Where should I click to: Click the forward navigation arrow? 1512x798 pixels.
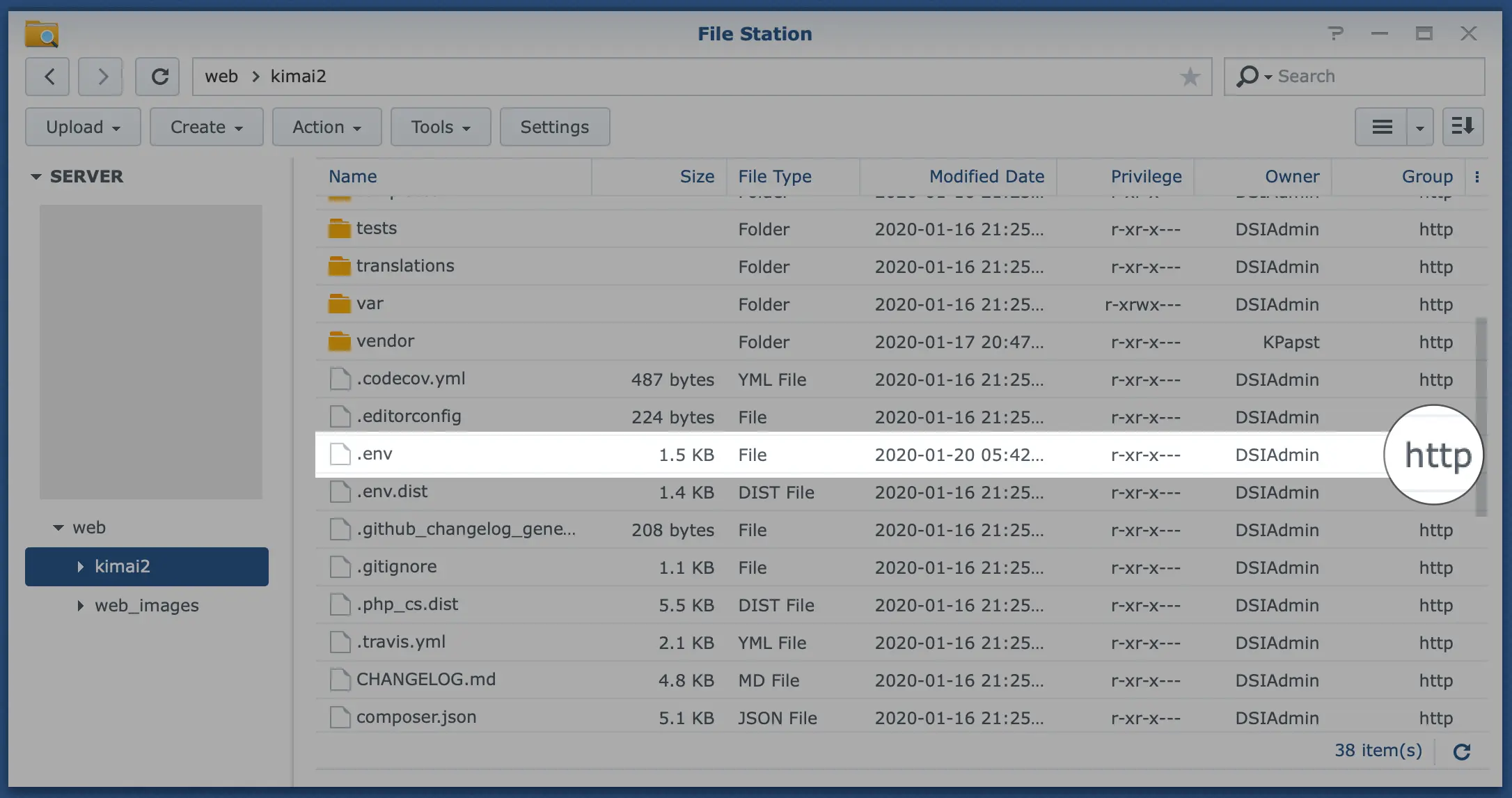[101, 77]
